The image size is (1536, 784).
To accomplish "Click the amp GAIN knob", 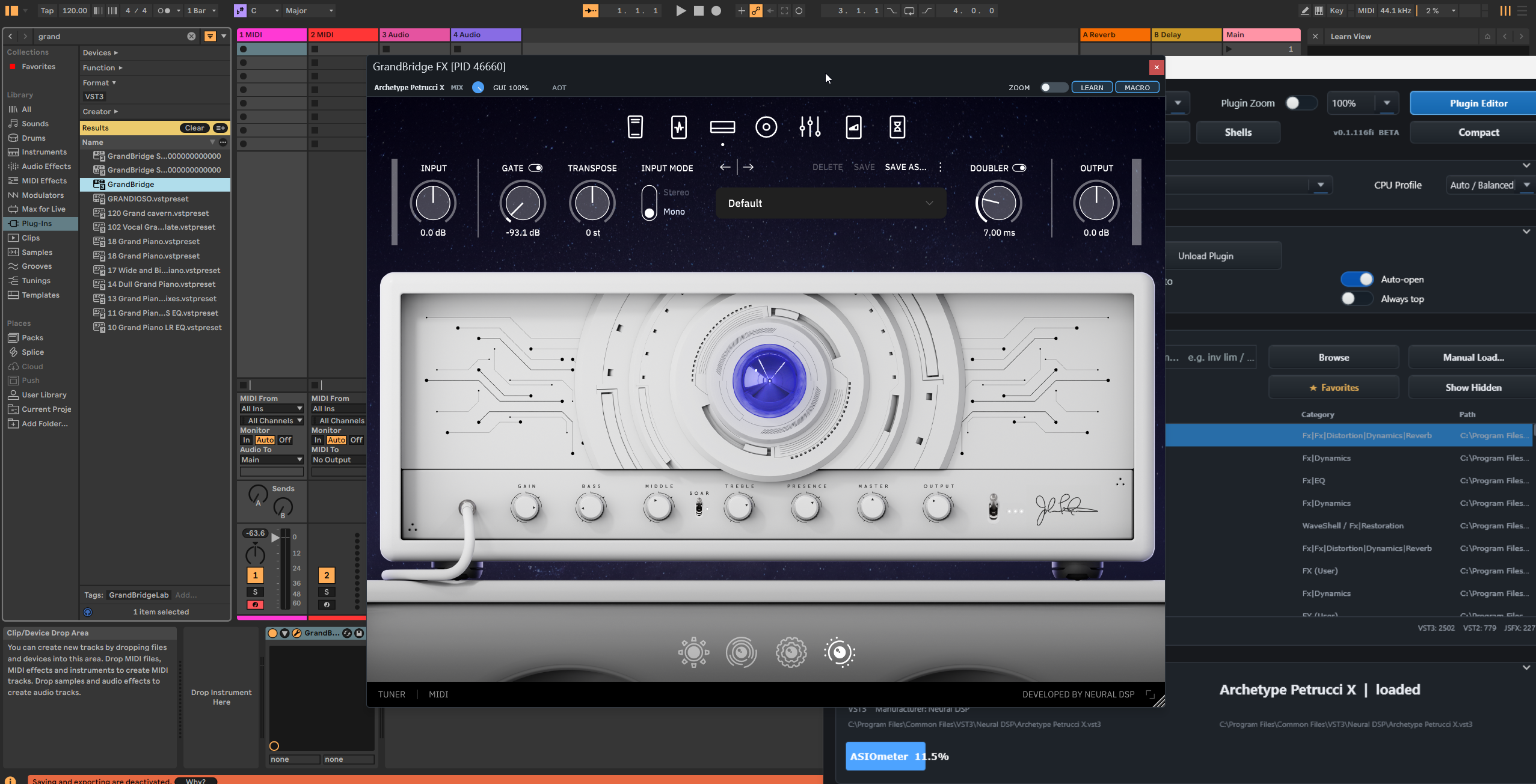I will point(526,507).
